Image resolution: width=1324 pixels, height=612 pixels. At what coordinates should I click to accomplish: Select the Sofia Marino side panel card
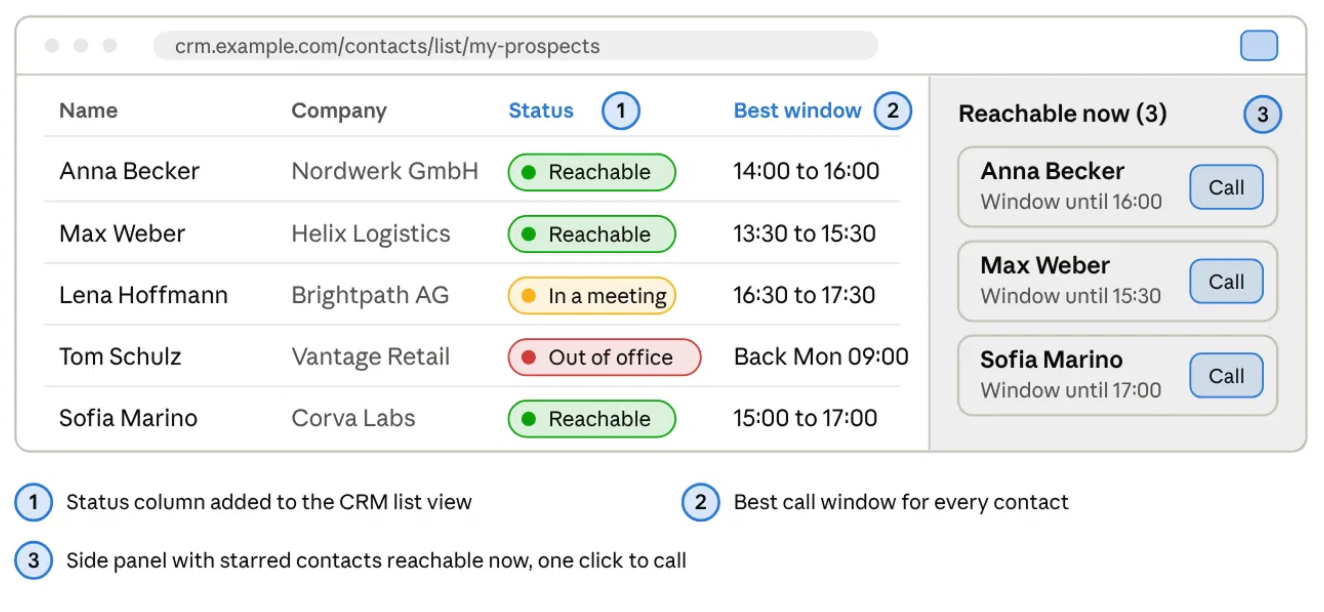(1117, 376)
